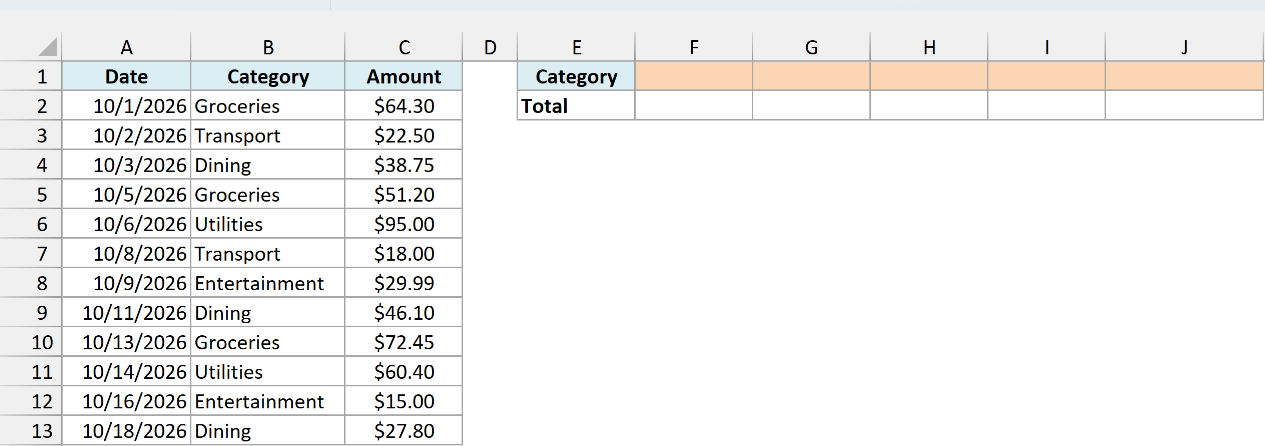Screen dimensions: 1265x446
Task: Click Utilities in row 6
Action: [x=229, y=224]
